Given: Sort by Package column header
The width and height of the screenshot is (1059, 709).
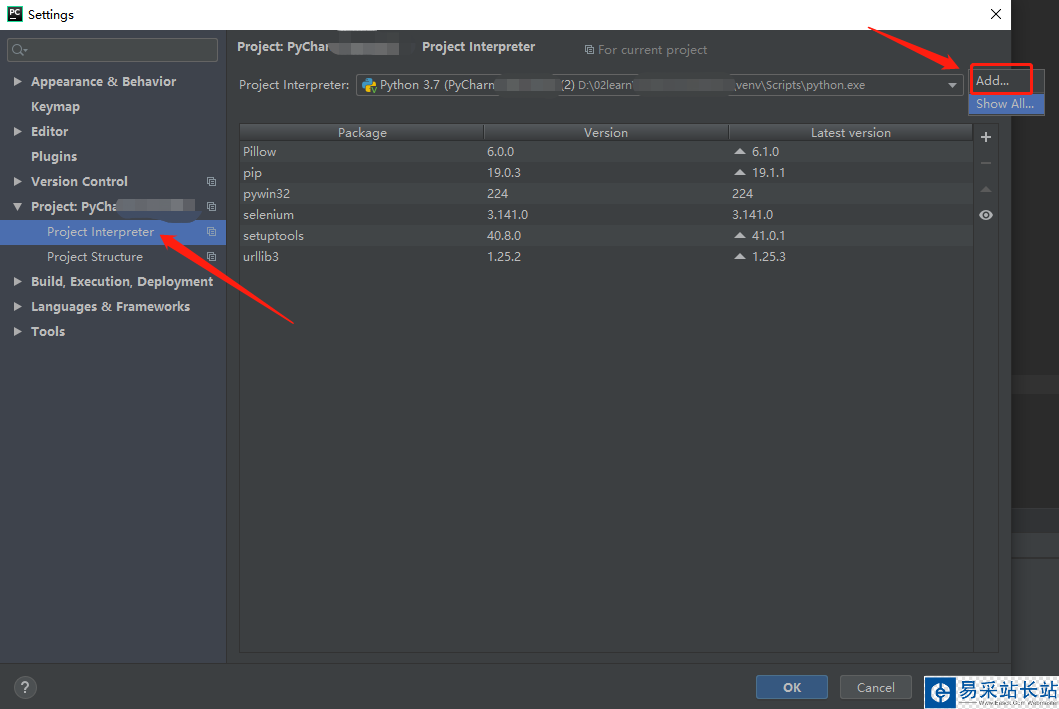Looking at the screenshot, I should point(362,132).
